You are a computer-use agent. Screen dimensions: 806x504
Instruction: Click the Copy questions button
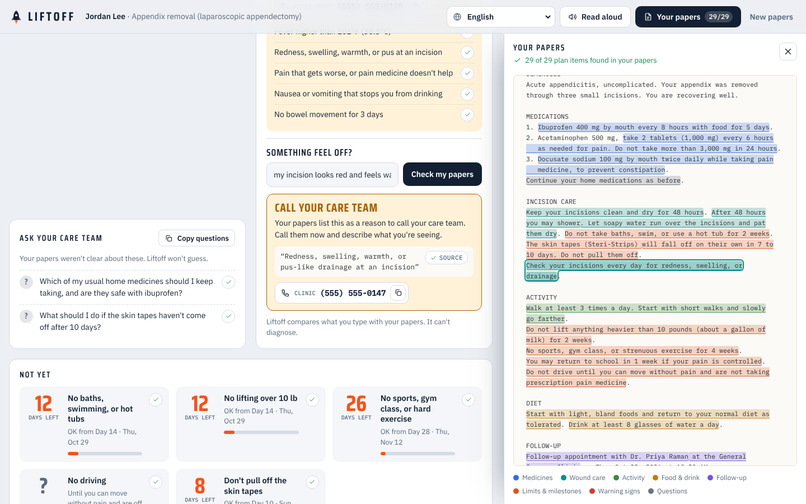coord(196,238)
